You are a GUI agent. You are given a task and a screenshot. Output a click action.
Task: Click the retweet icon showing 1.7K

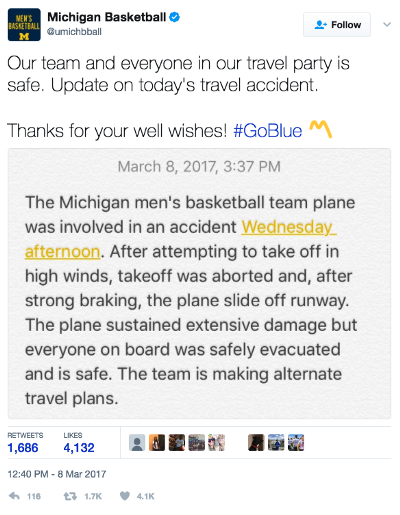[70, 496]
